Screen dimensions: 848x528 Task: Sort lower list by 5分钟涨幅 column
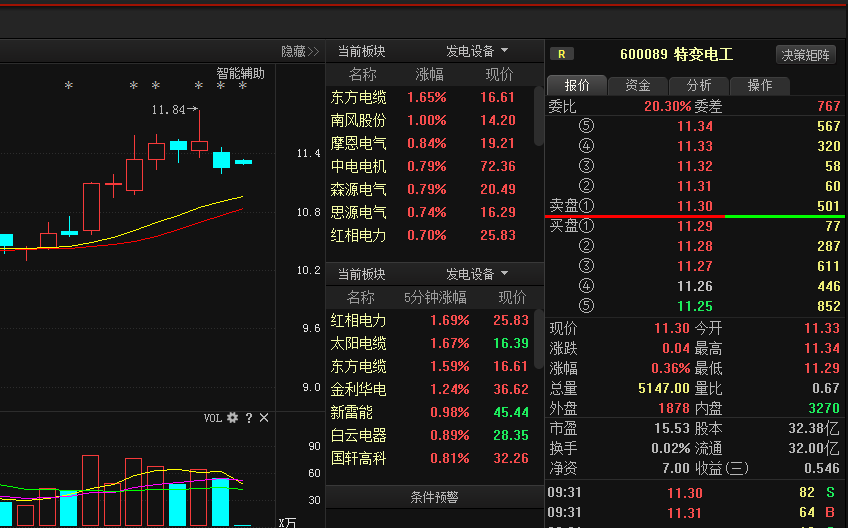tap(435, 297)
